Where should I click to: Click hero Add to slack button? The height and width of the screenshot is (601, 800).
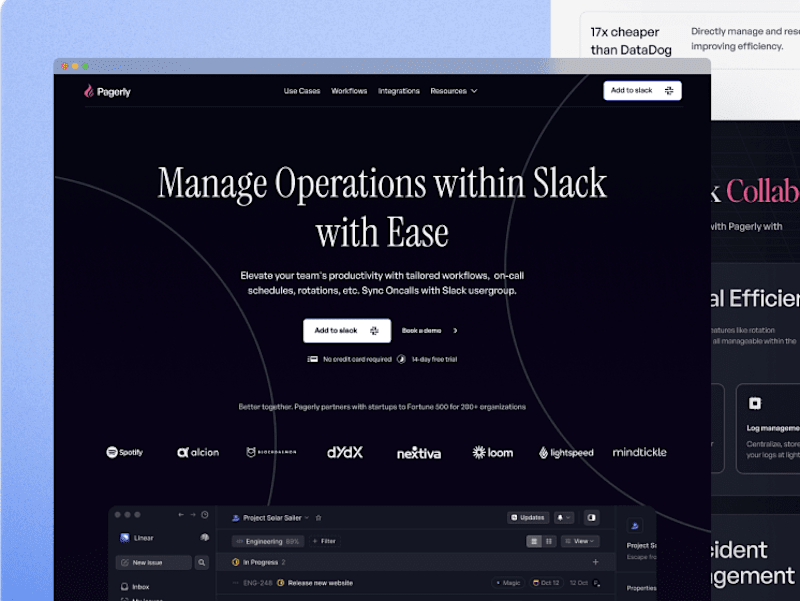(x=347, y=331)
